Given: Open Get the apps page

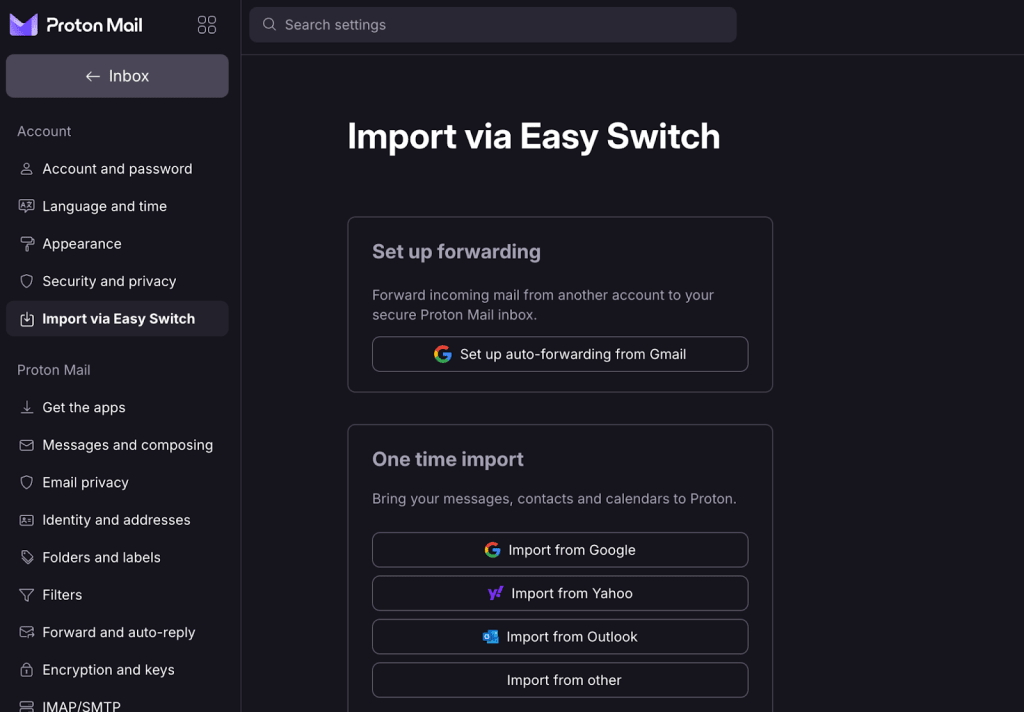Looking at the screenshot, I should click(x=118, y=408).
